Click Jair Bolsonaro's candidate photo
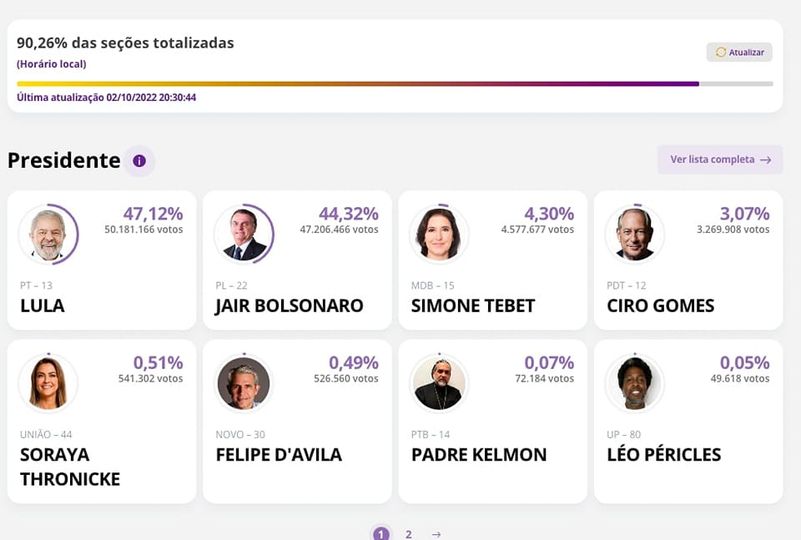Viewport: 801px width, 540px height. pyautogui.click(x=243, y=235)
